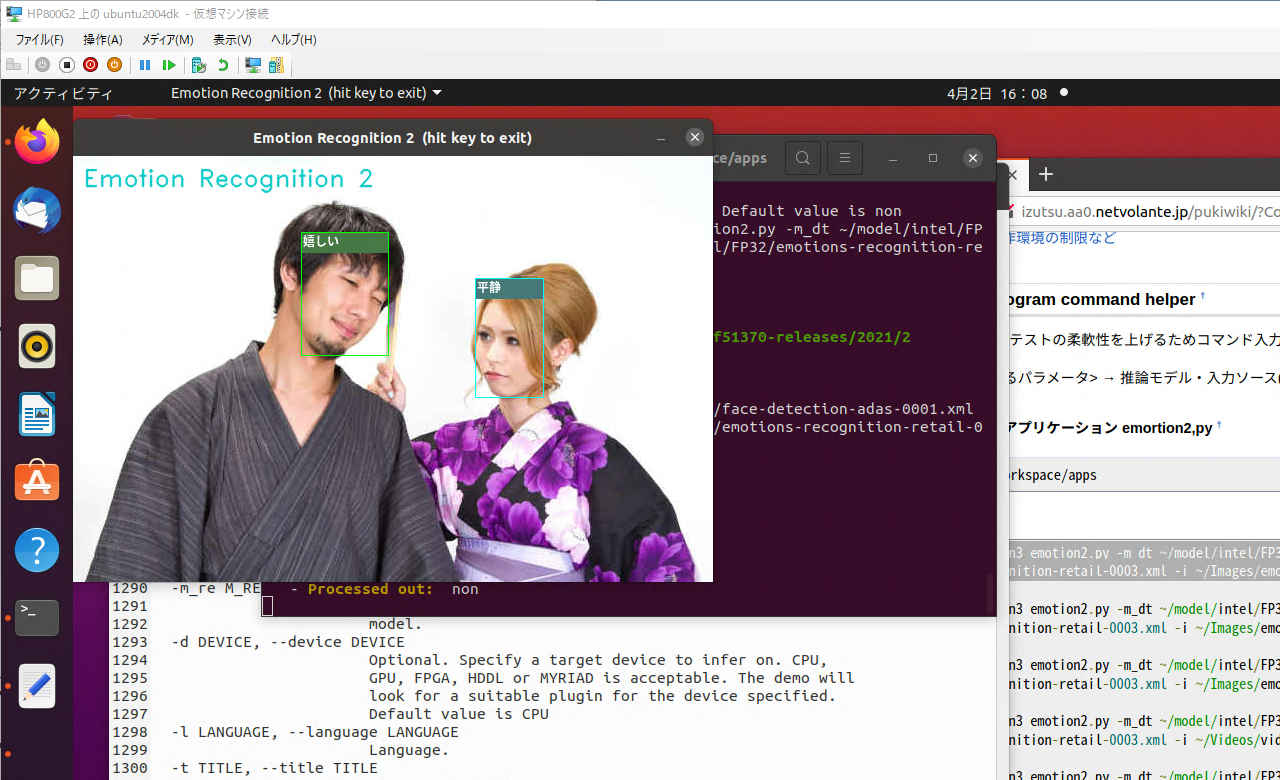Minimize the terminal window

point(894,158)
